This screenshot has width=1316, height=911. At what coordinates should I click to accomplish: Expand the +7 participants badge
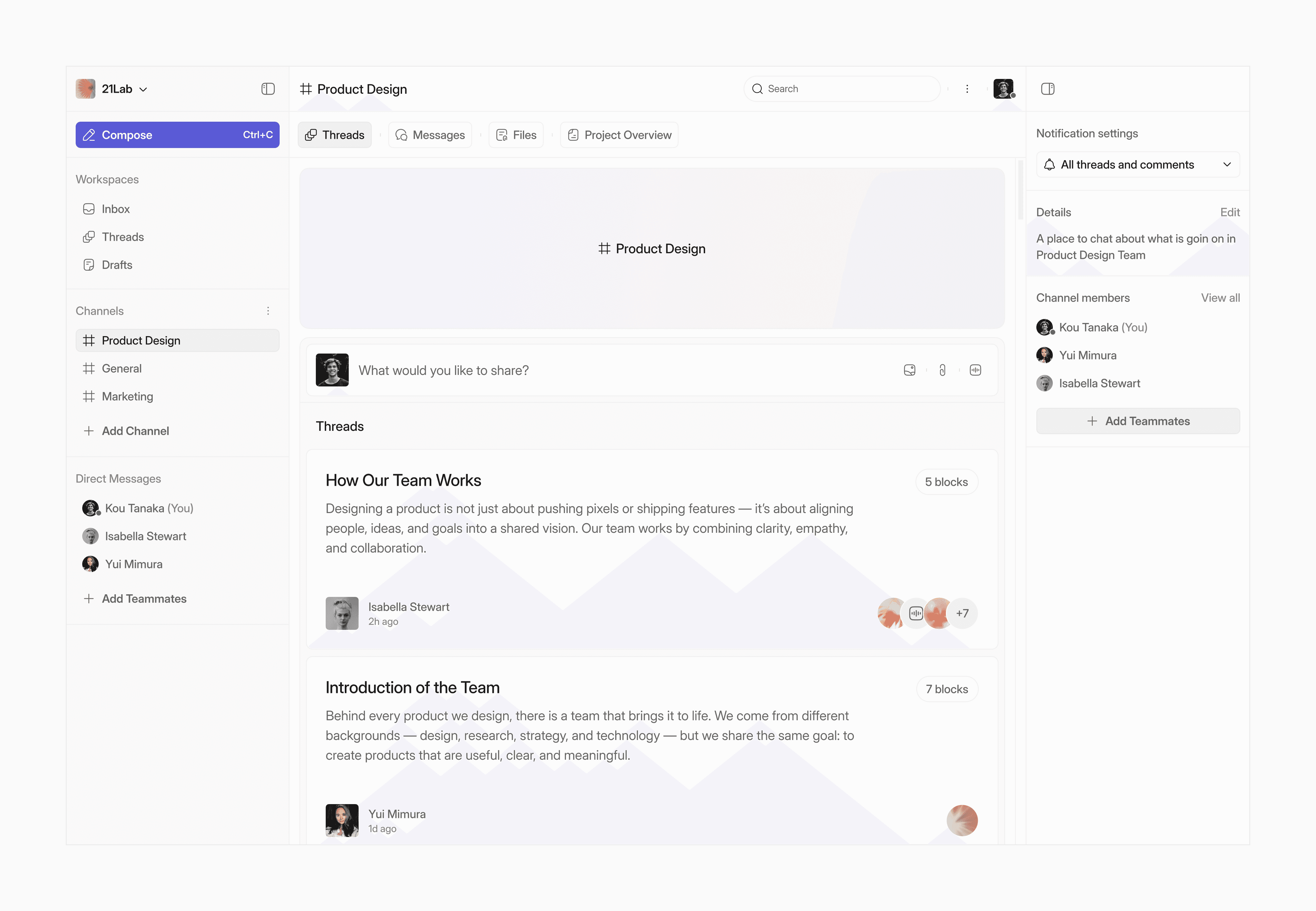pos(962,614)
